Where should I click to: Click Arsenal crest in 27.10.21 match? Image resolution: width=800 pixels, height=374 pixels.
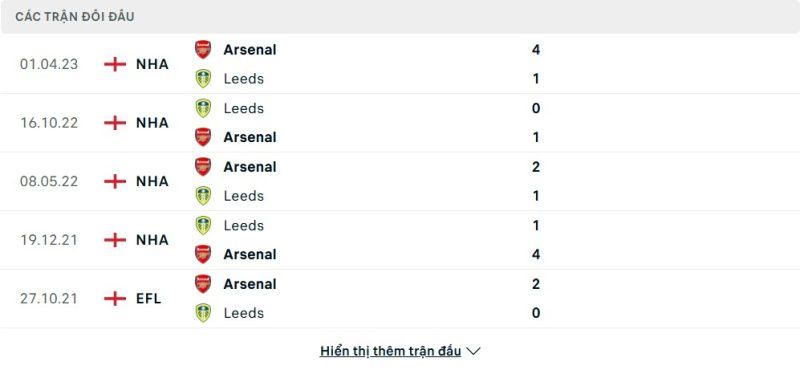[x=203, y=284]
